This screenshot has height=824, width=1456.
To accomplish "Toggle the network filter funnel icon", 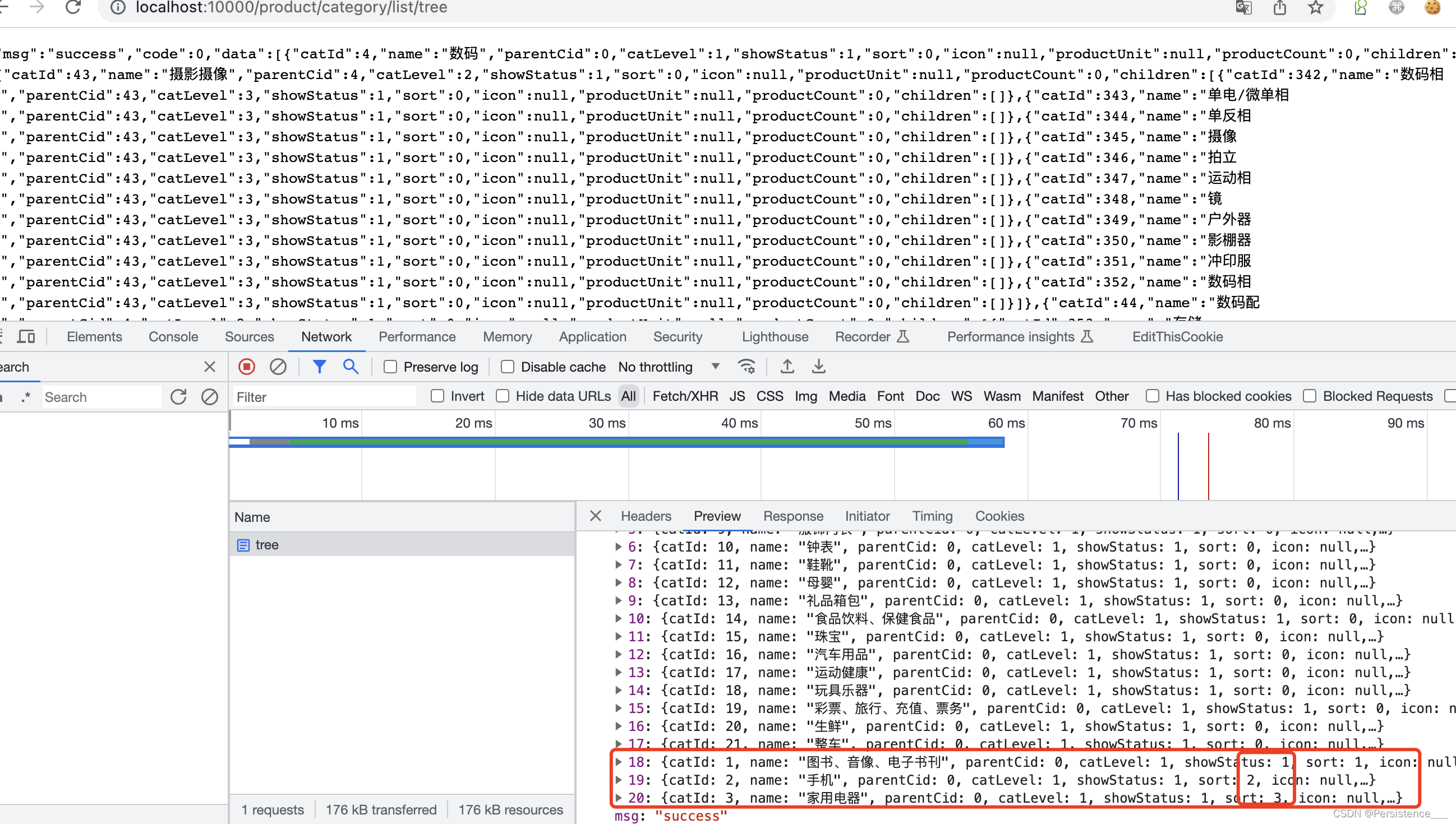I will coord(319,367).
